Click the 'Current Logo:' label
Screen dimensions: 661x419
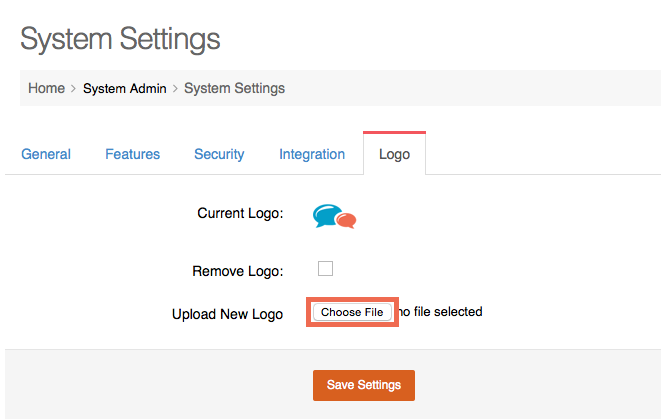(240, 213)
